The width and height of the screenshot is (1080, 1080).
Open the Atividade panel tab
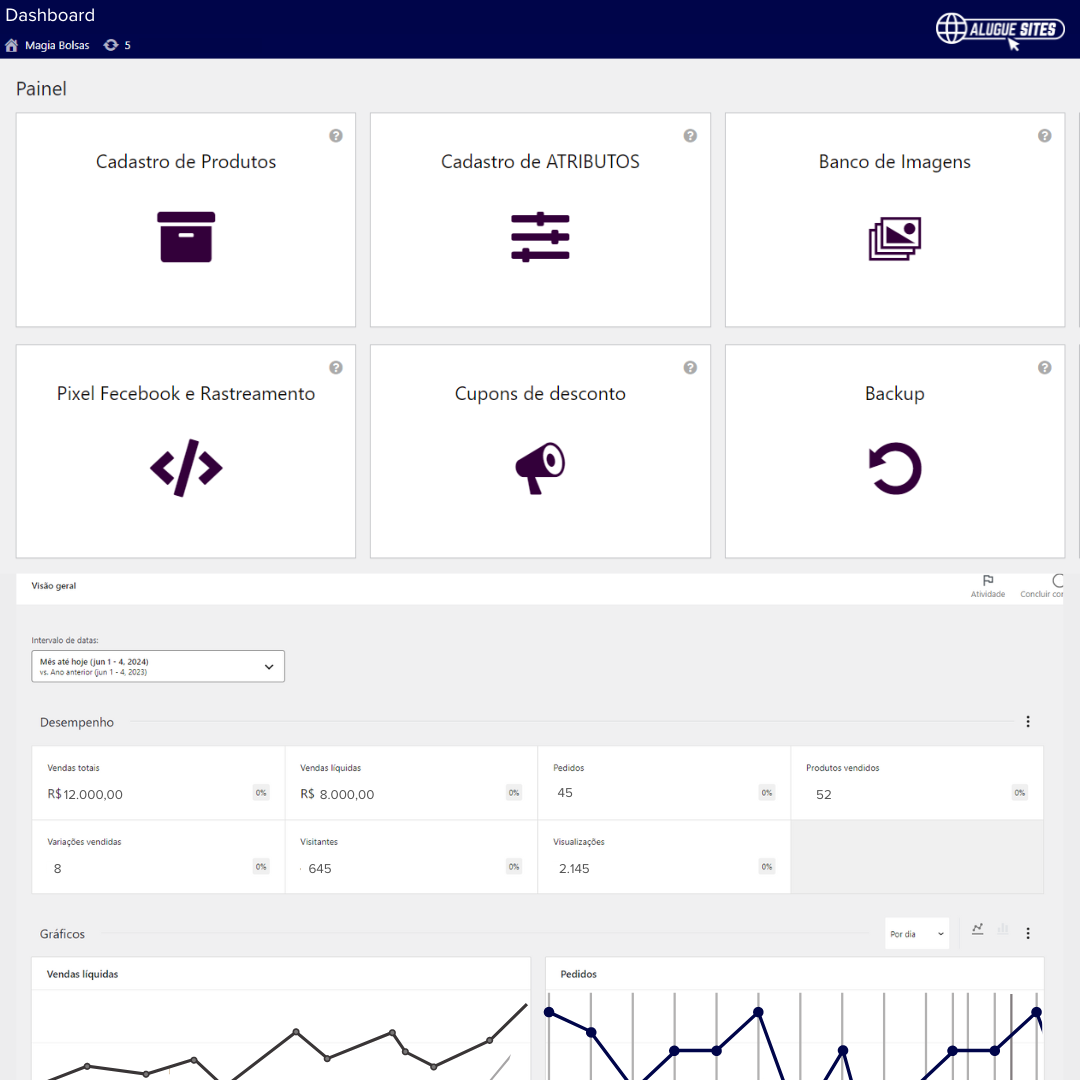point(988,586)
